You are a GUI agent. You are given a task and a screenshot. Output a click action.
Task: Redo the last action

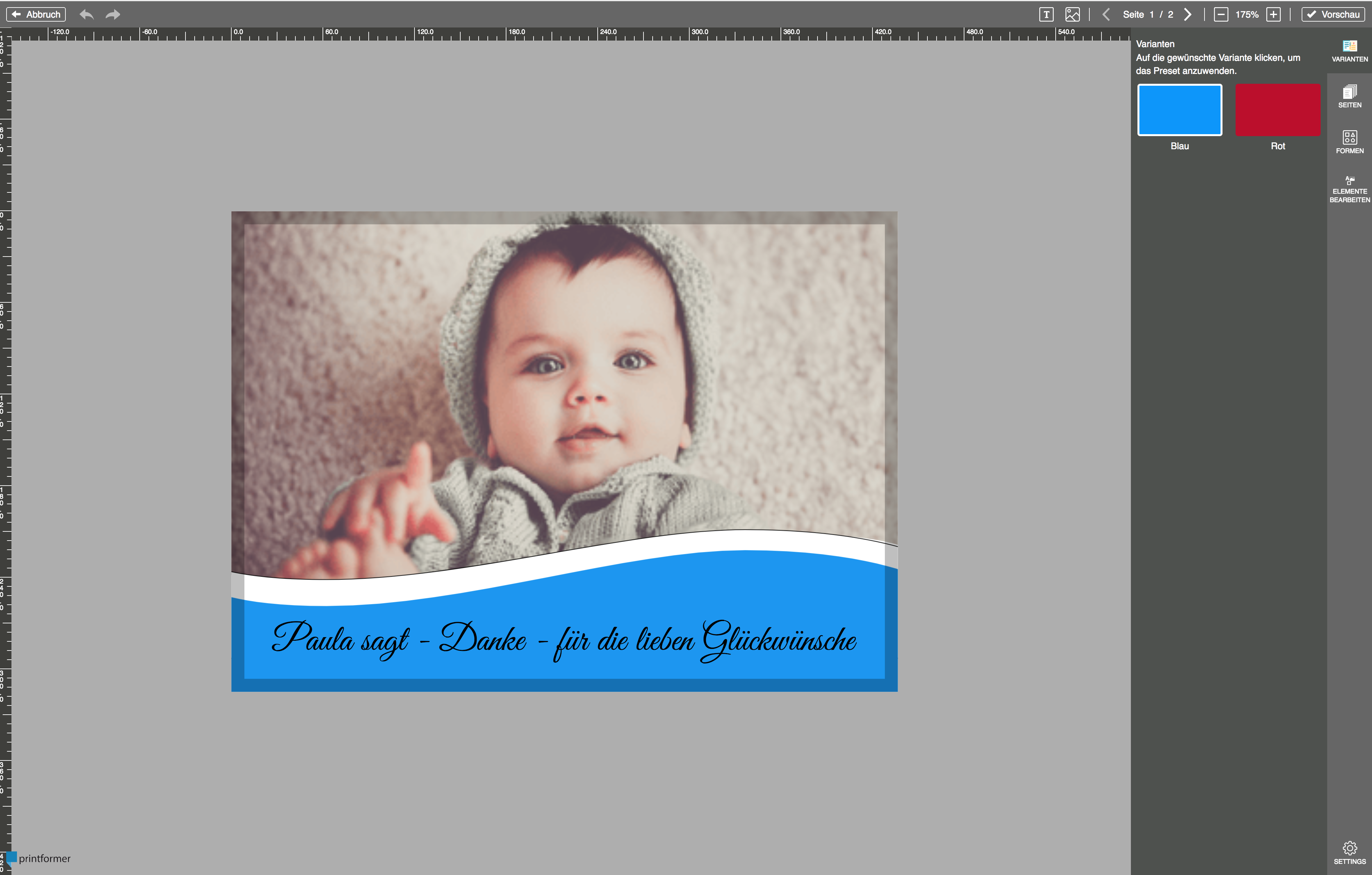[x=113, y=14]
